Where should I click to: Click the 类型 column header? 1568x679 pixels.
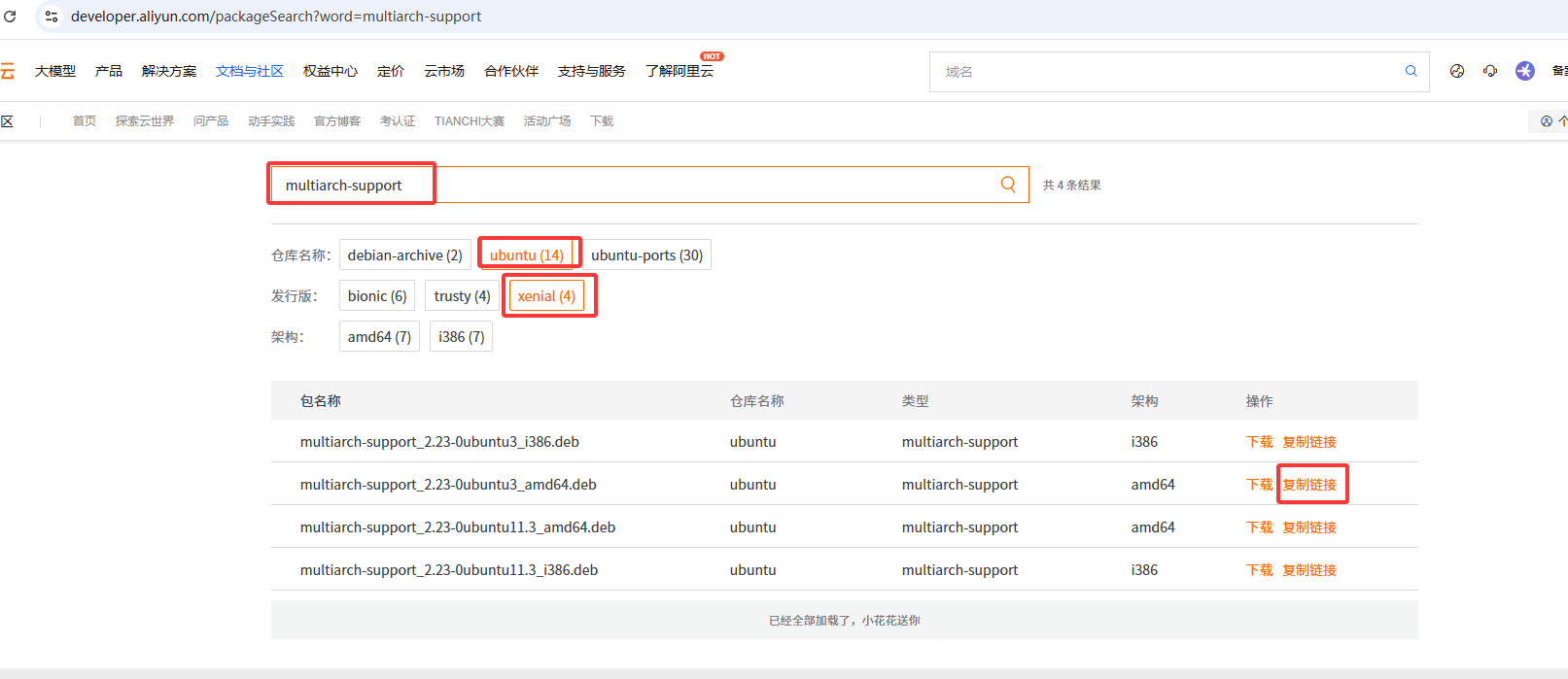[916, 400]
